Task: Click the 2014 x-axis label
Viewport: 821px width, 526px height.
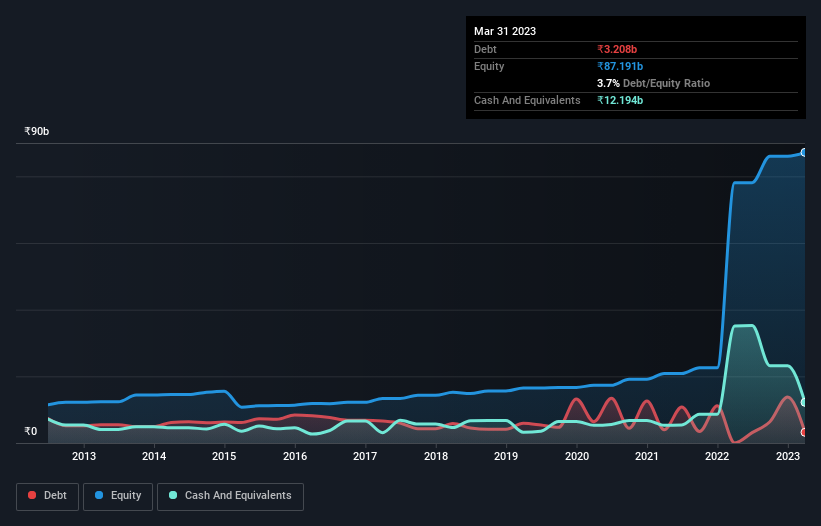Action: pyautogui.click(x=154, y=456)
